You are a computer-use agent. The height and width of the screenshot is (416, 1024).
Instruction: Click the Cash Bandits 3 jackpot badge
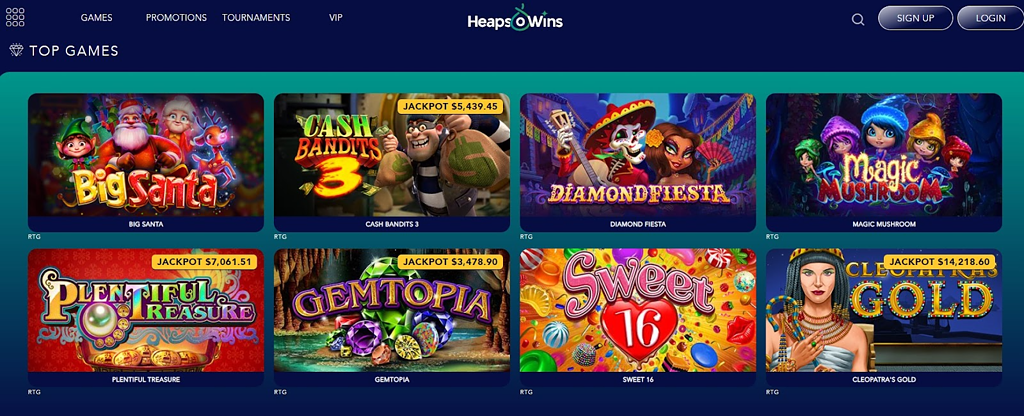(x=450, y=106)
